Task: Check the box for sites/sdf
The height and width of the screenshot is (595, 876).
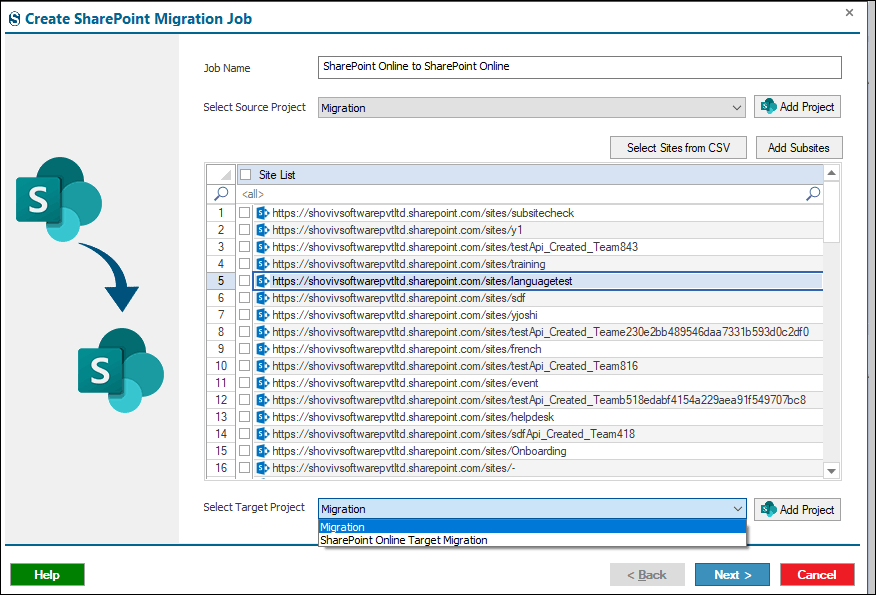Action: tap(244, 298)
